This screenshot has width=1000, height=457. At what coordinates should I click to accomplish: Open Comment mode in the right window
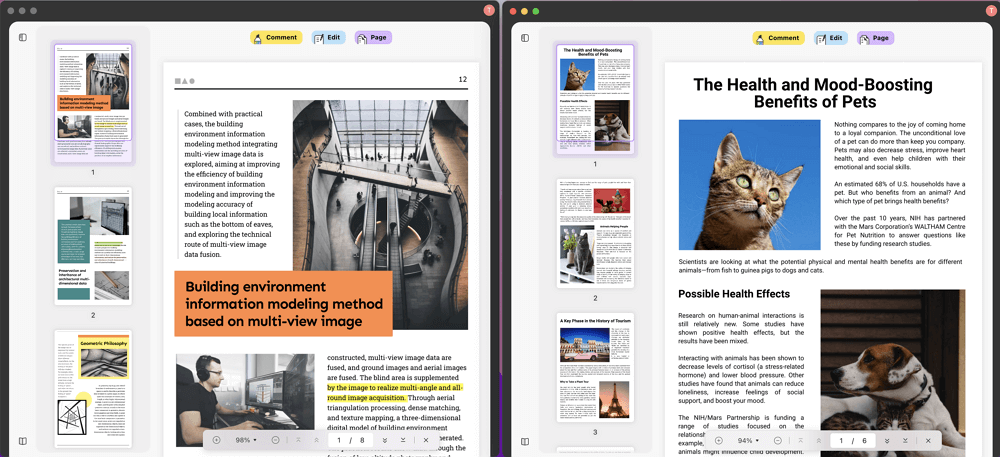point(778,38)
